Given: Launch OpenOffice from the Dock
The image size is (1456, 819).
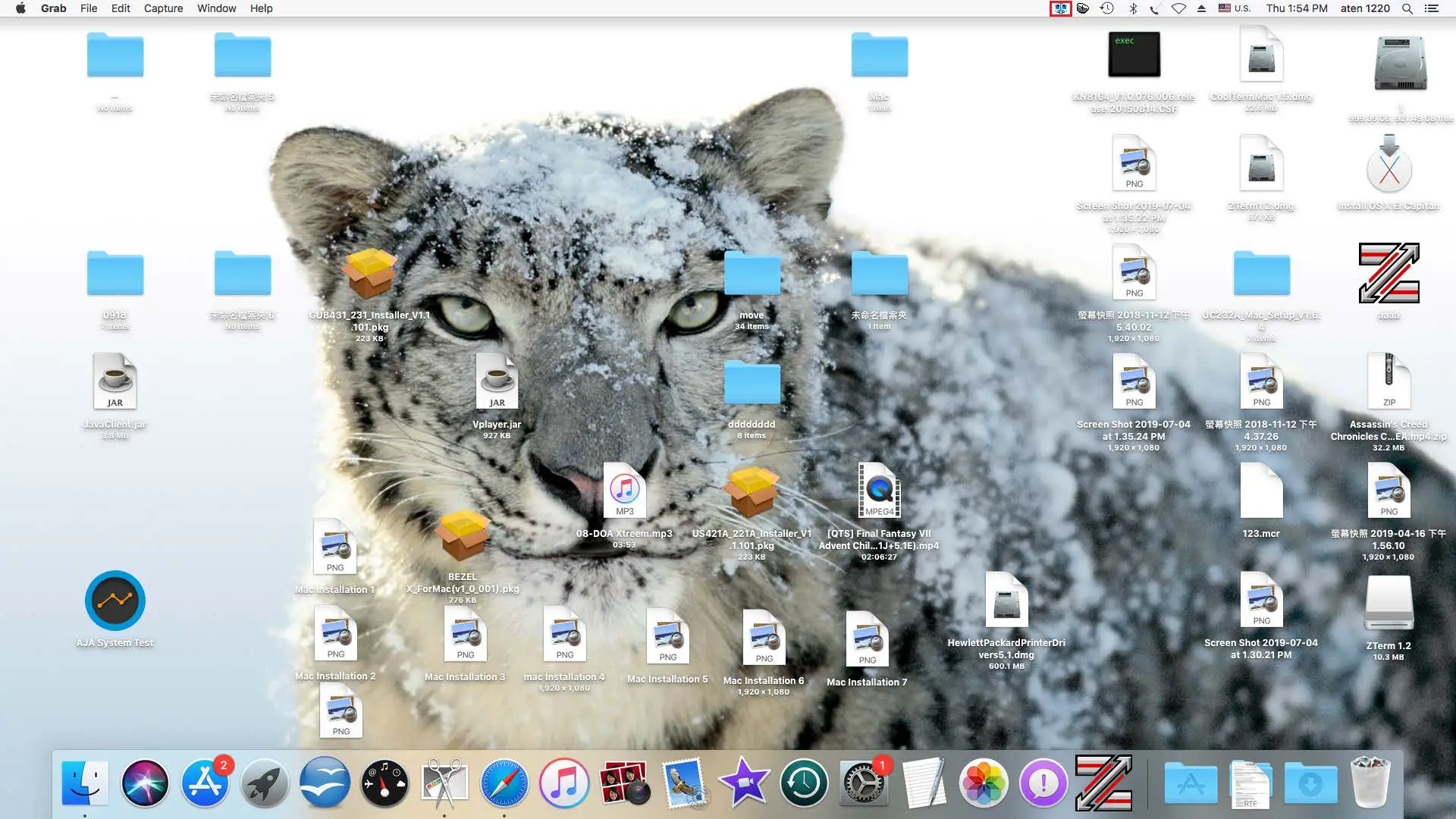Looking at the screenshot, I should tap(325, 783).
